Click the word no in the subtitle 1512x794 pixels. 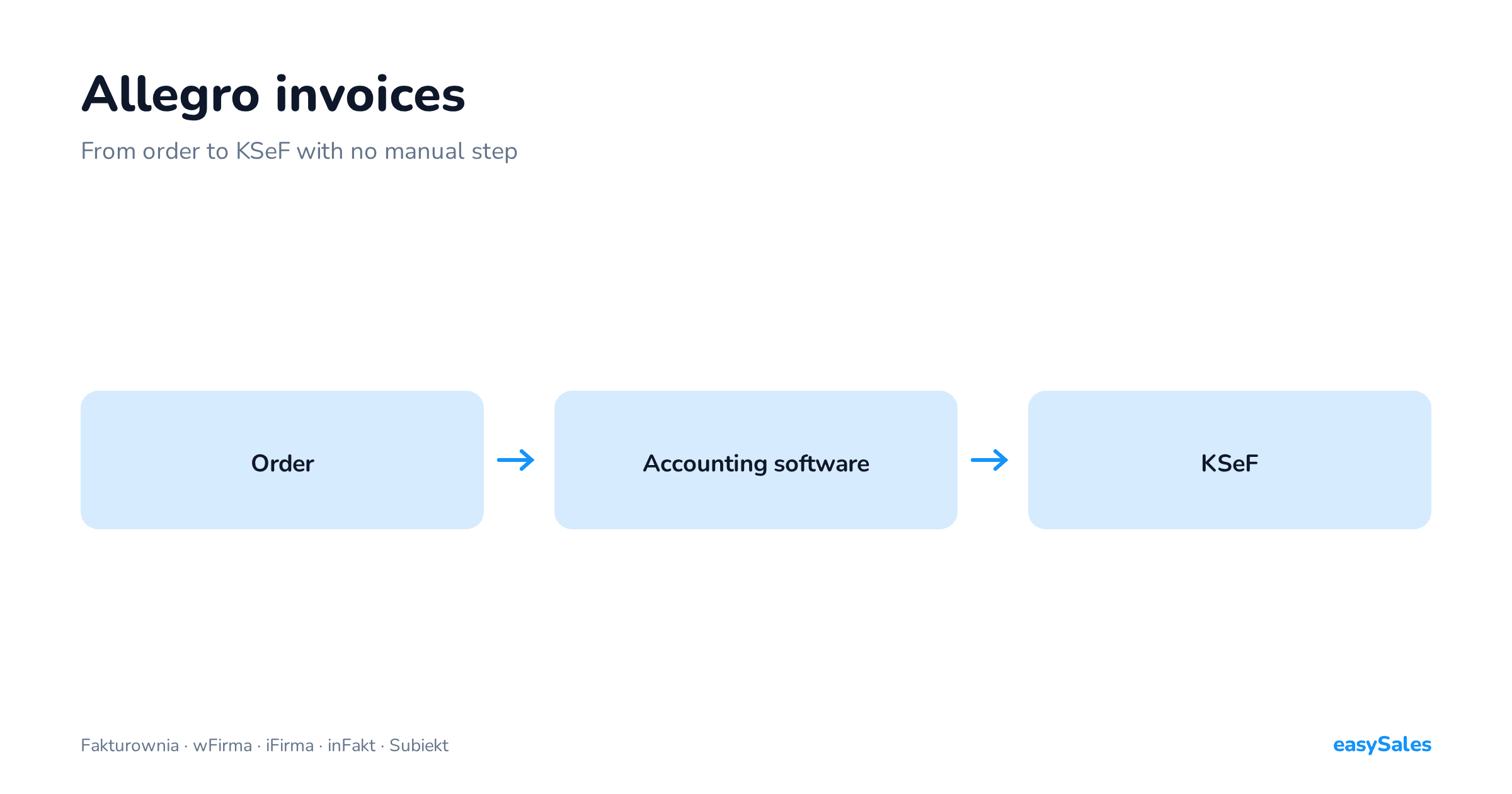pos(364,152)
